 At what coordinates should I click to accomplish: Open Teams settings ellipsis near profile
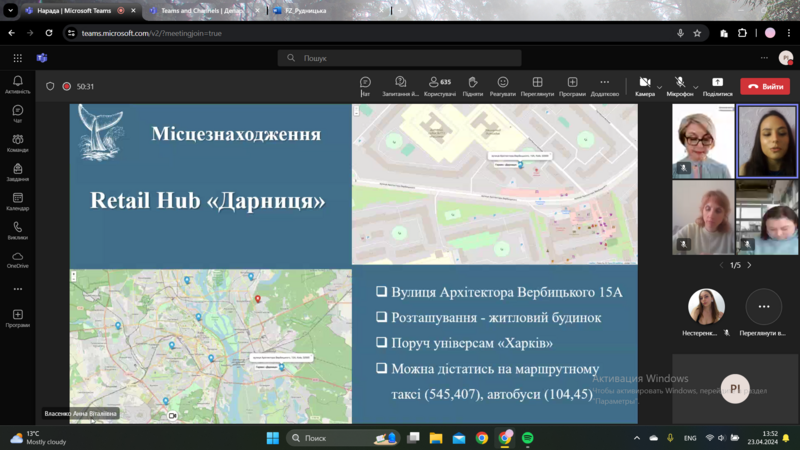pyautogui.click(x=764, y=58)
